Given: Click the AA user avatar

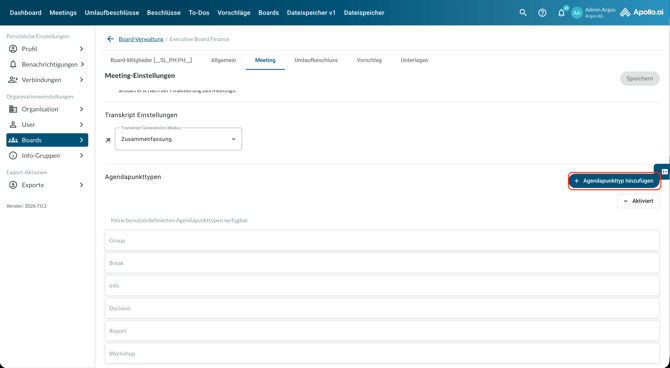Looking at the screenshot, I should click(x=577, y=13).
